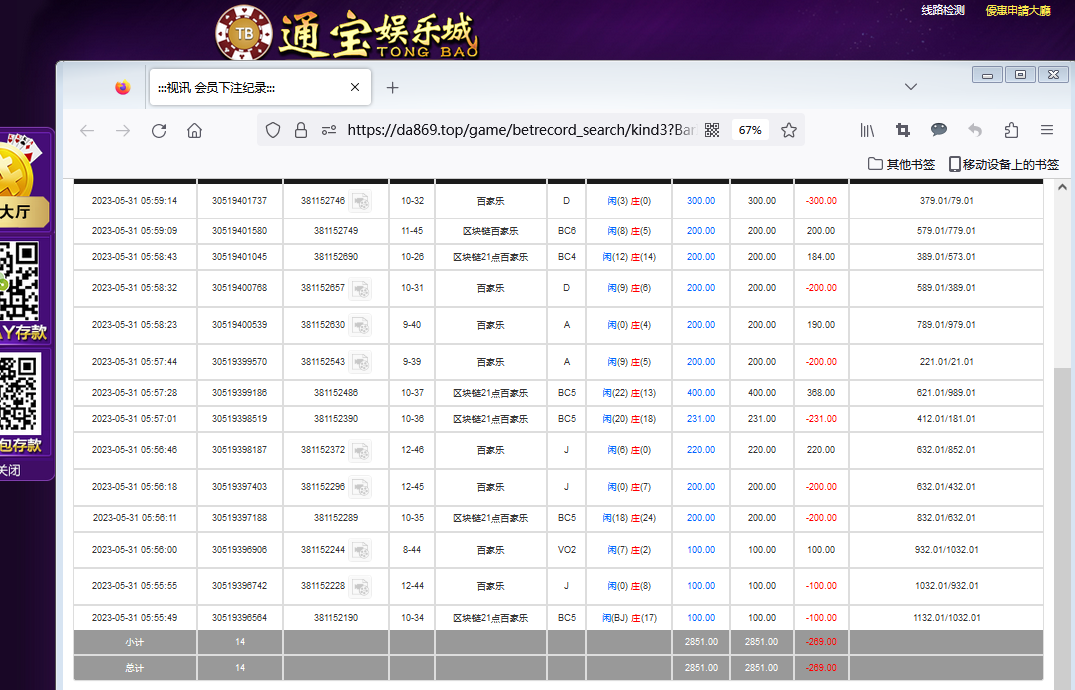Open the Firefox hamburger application menu
This screenshot has height=690, width=1075.
coord(1047,130)
